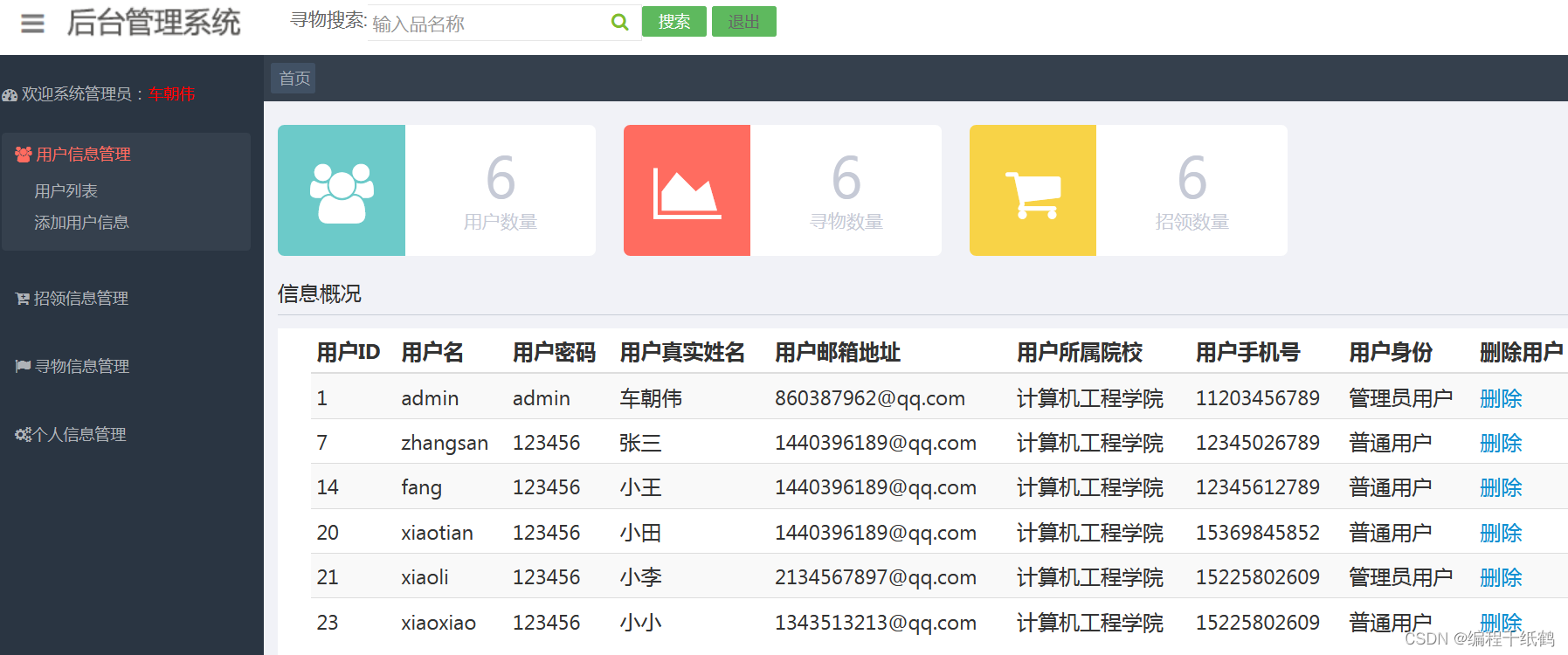The width and height of the screenshot is (1568, 655).
Task: Switch to the 首页 tab
Action: point(294,79)
